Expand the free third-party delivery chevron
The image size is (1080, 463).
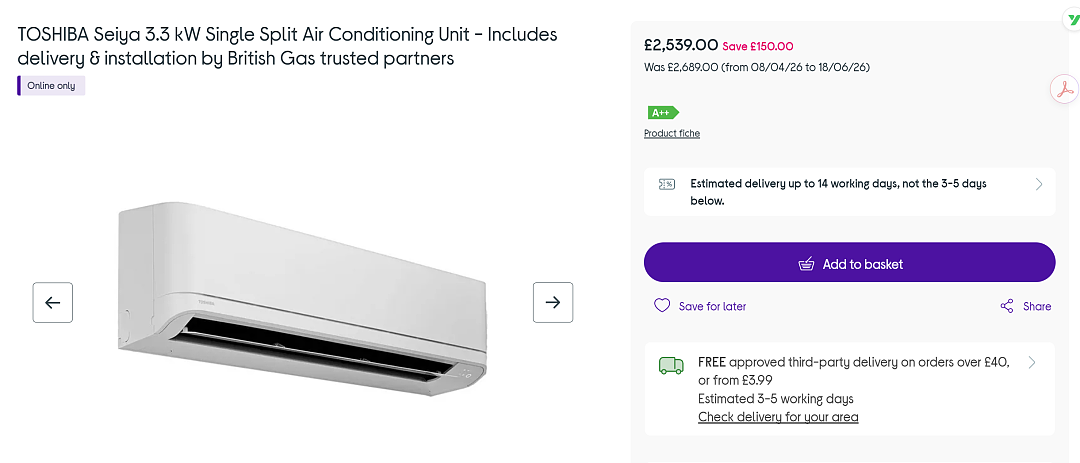[1031, 362]
